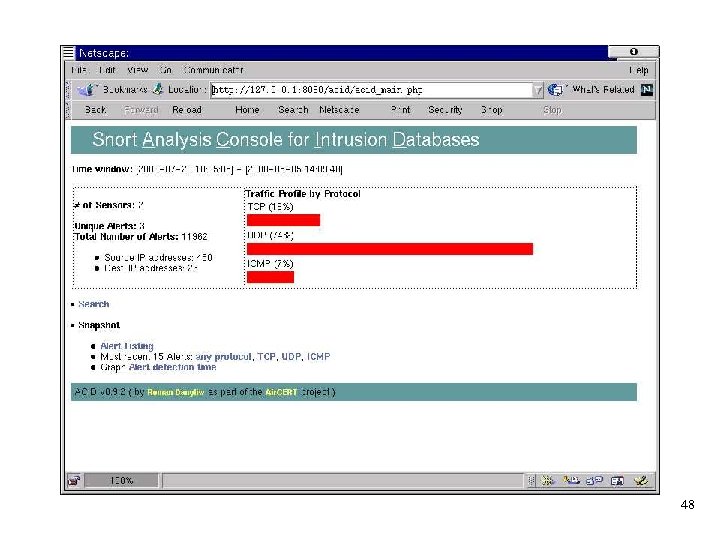
Task: Click the window control button in title bar
Action: (634, 52)
